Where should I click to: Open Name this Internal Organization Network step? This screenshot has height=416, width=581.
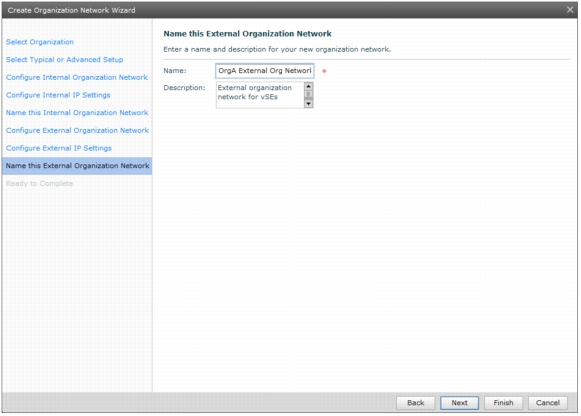pyautogui.click(x=77, y=113)
